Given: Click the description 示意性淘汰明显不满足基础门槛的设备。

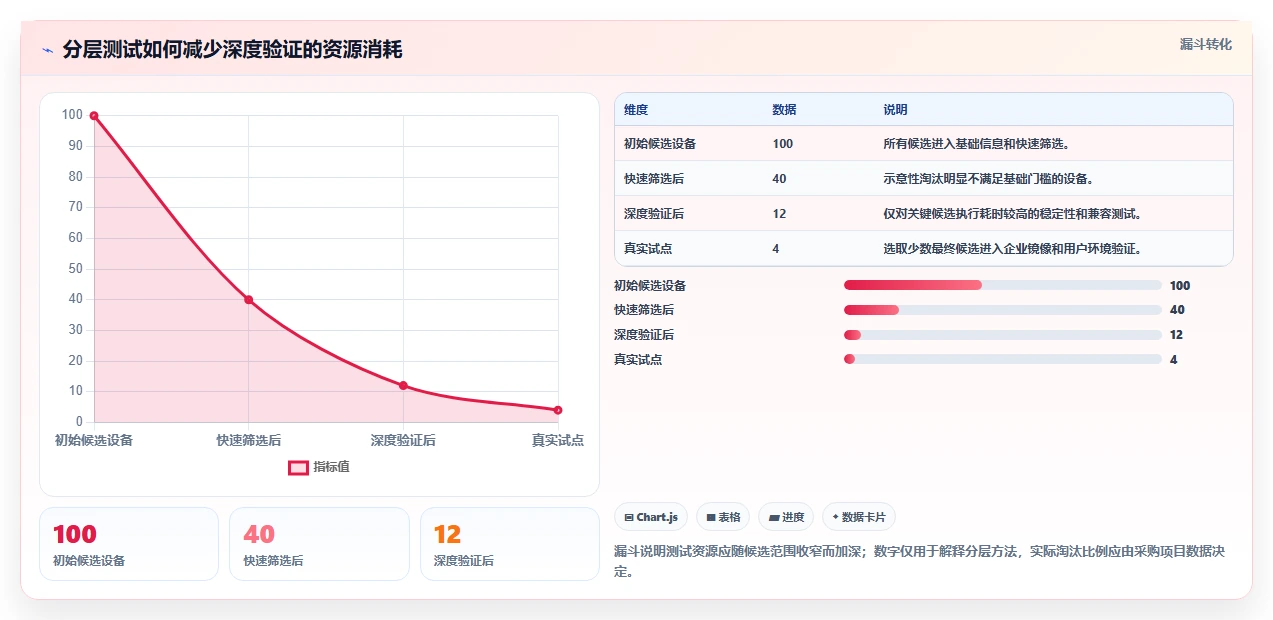Looking at the screenshot, I should click(989, 179).
